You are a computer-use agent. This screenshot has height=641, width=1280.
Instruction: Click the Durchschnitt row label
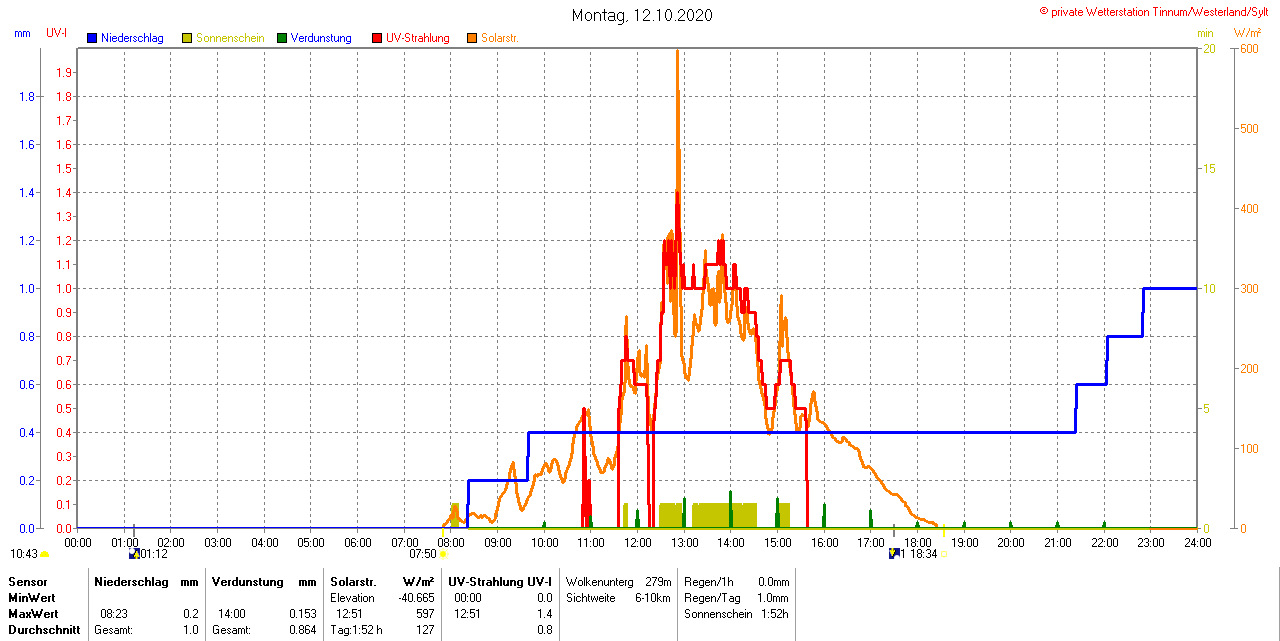pos(44,629)
